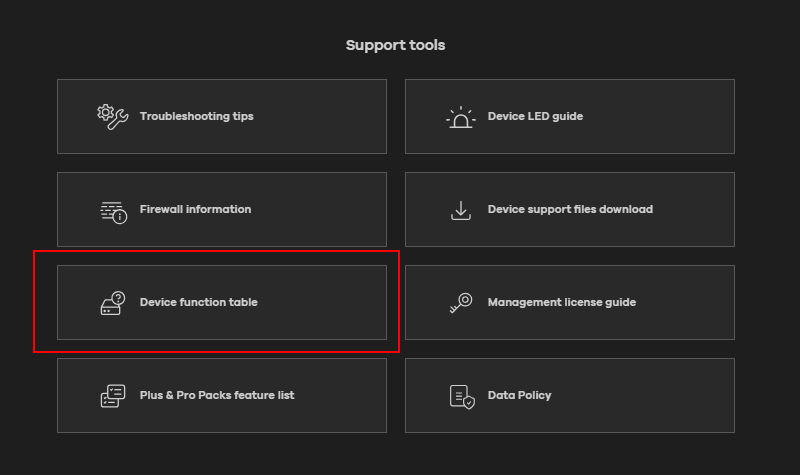Click the firewall info icon
This screenshot has height=475, width=800.
[113, 210]
